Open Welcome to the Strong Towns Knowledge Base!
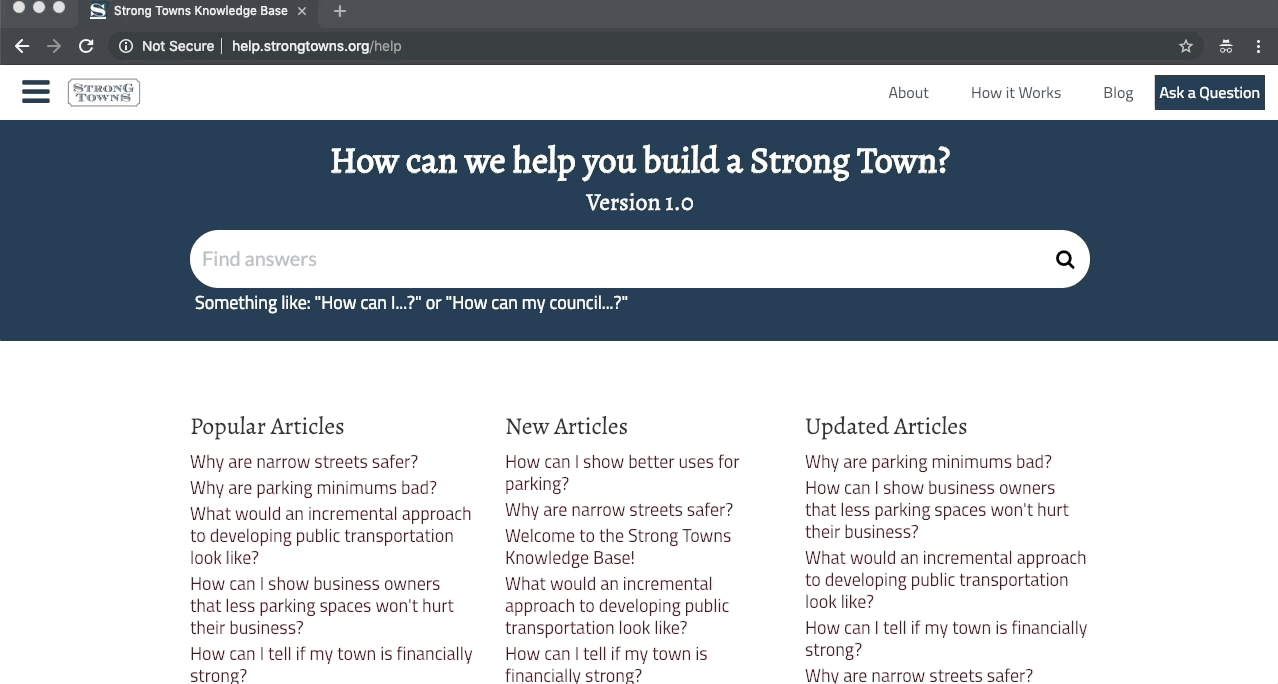This screenshot has width=1278, height=684. click(x=618, y=546)
